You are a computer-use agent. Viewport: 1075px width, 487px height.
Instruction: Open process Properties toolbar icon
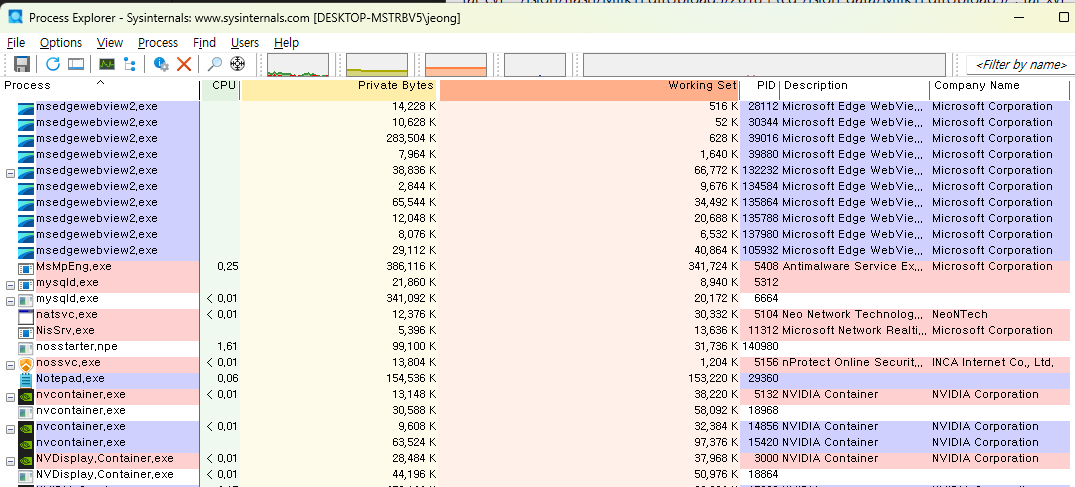click(161, 64)
